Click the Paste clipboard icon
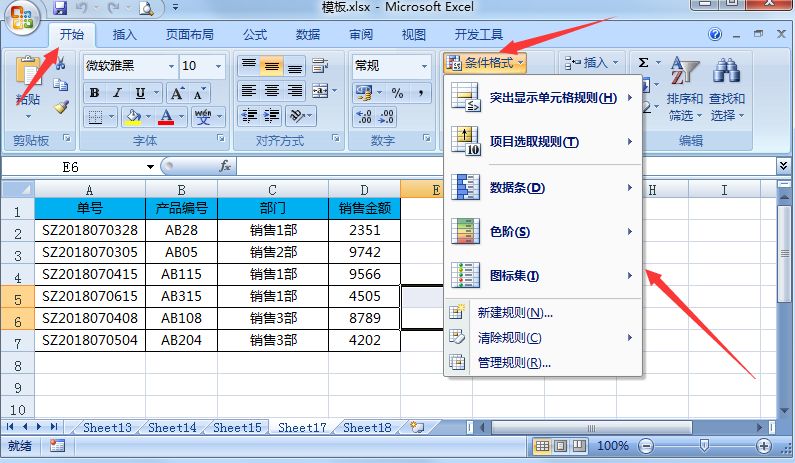 28,71
